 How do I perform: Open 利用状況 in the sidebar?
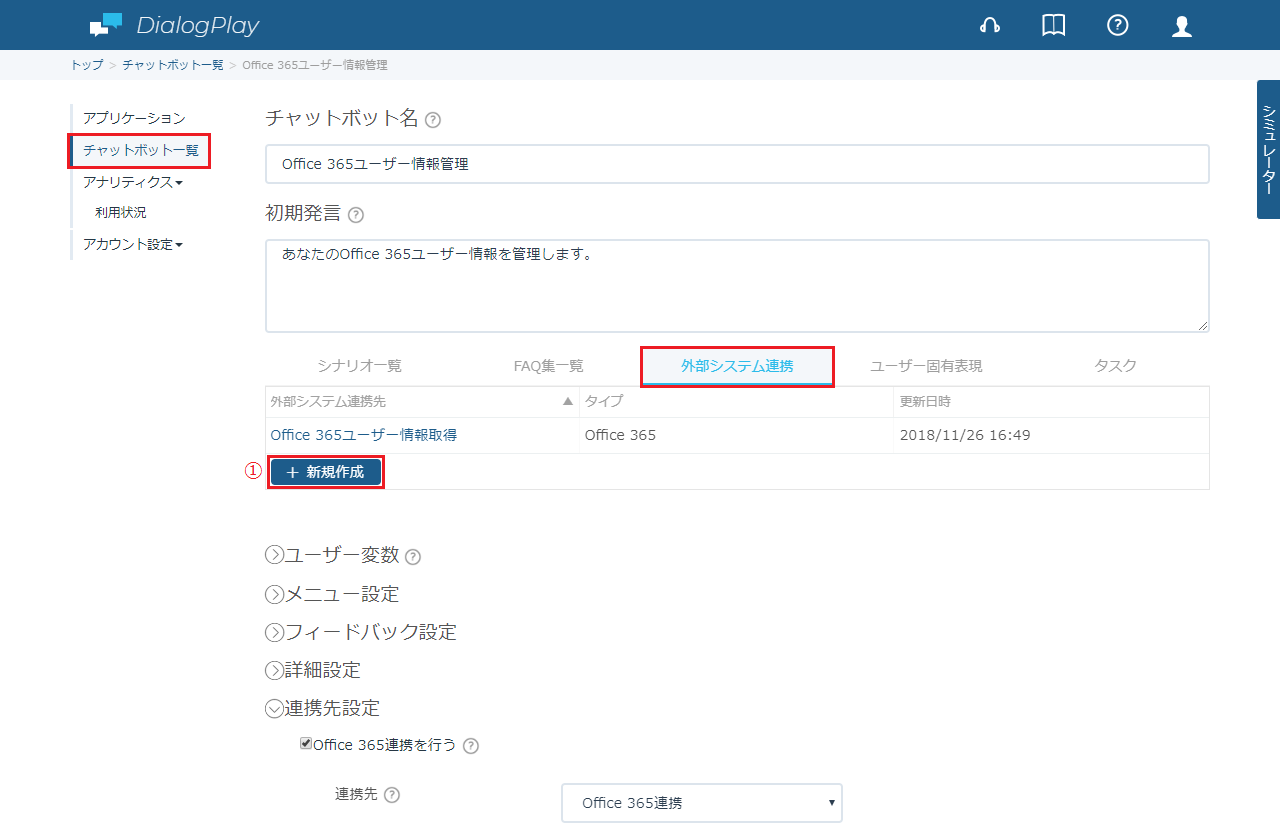coord(121,213)
